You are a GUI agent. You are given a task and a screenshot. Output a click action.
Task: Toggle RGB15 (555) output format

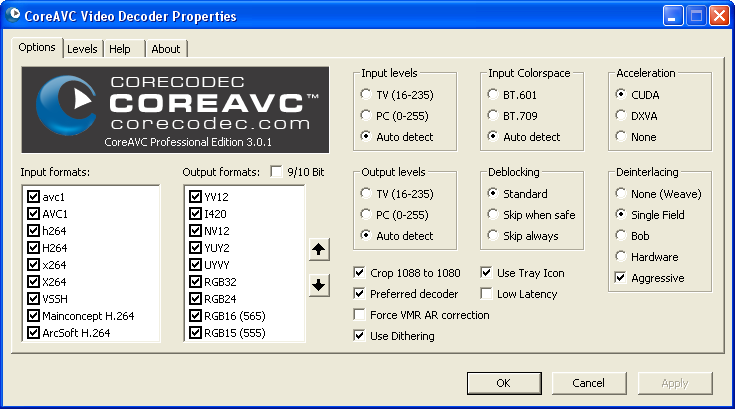(195, 333)
